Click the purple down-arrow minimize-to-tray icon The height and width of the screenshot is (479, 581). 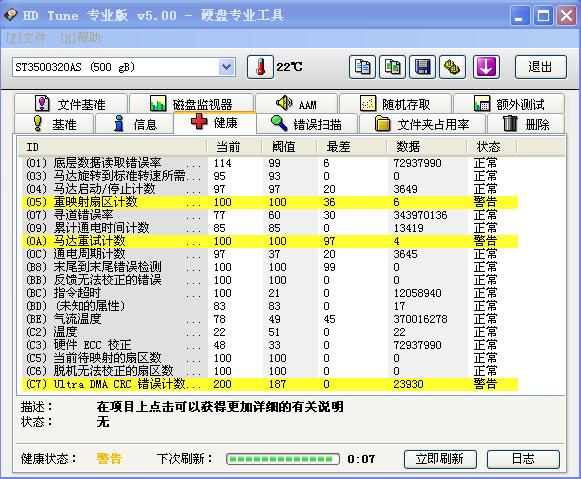[x=486, y=67]
